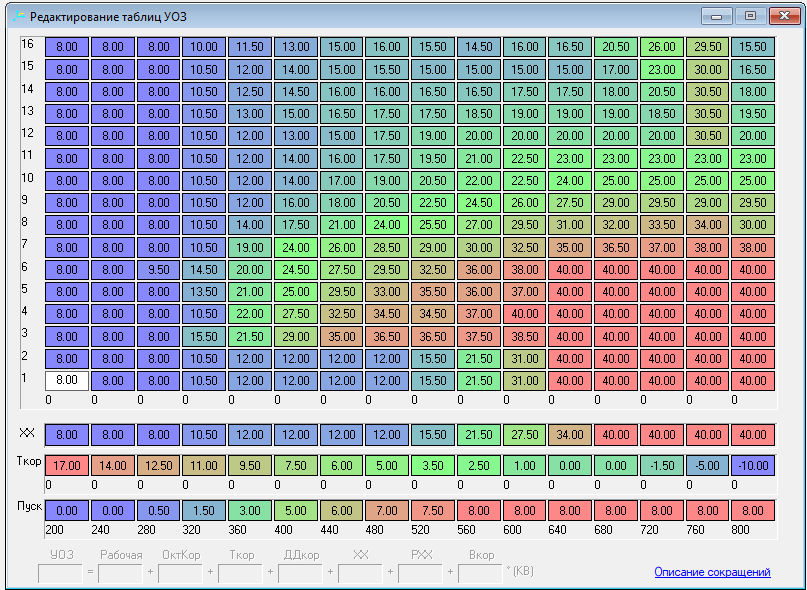Choose the 19.00 cell in row 7
807x590 pixels.
coord(250,247)
